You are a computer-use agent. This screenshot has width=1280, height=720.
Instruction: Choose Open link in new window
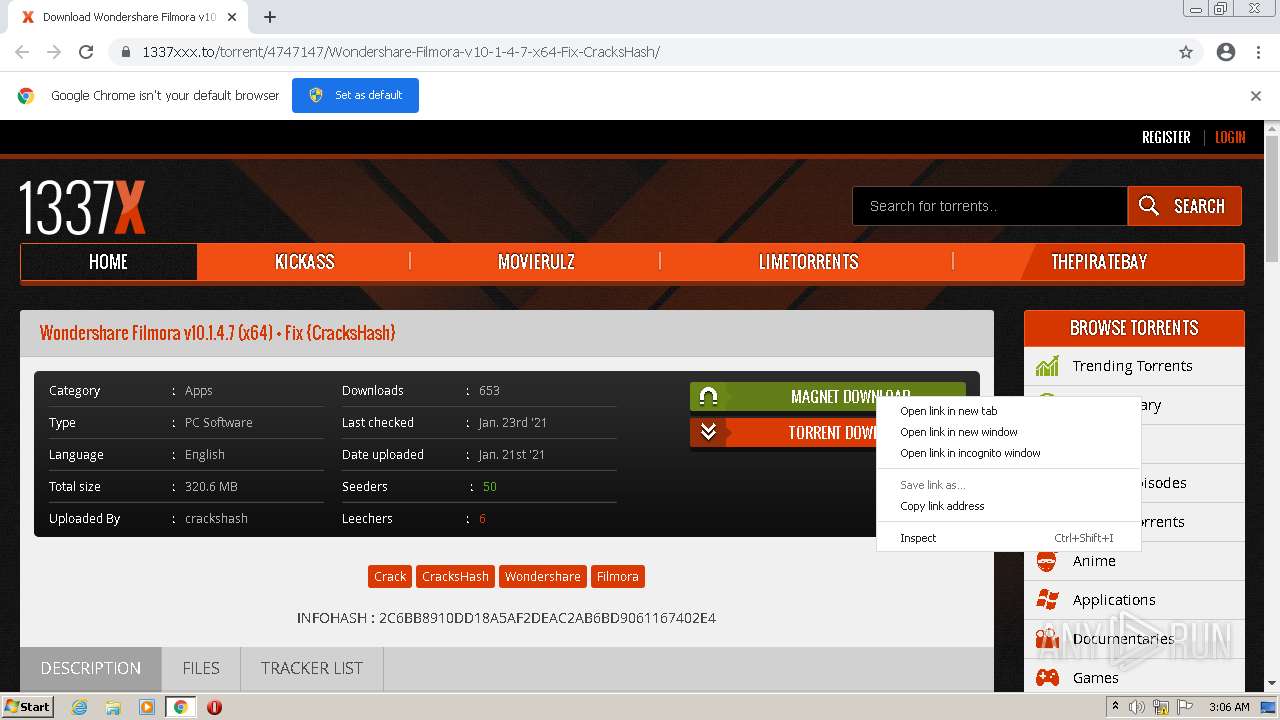tap(1008, 432)
